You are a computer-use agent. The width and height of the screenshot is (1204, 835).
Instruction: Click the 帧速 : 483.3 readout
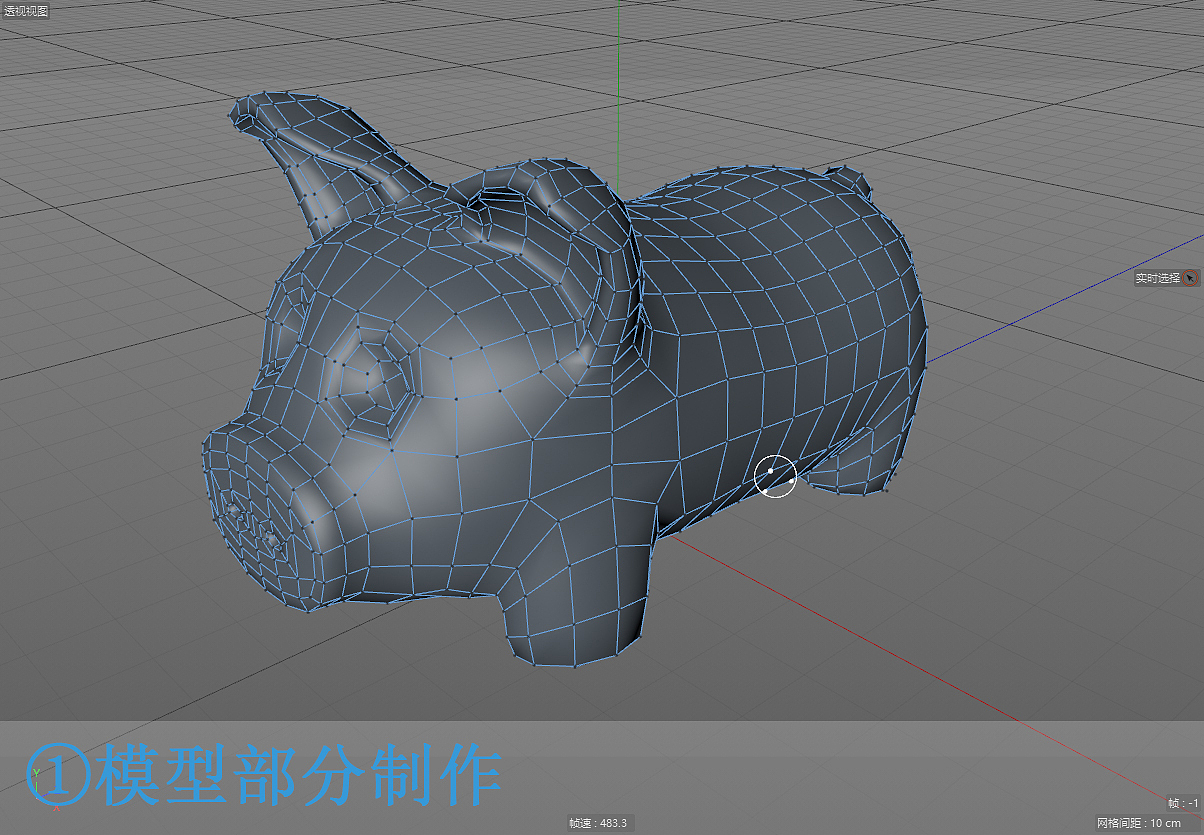tap(598, 823)
